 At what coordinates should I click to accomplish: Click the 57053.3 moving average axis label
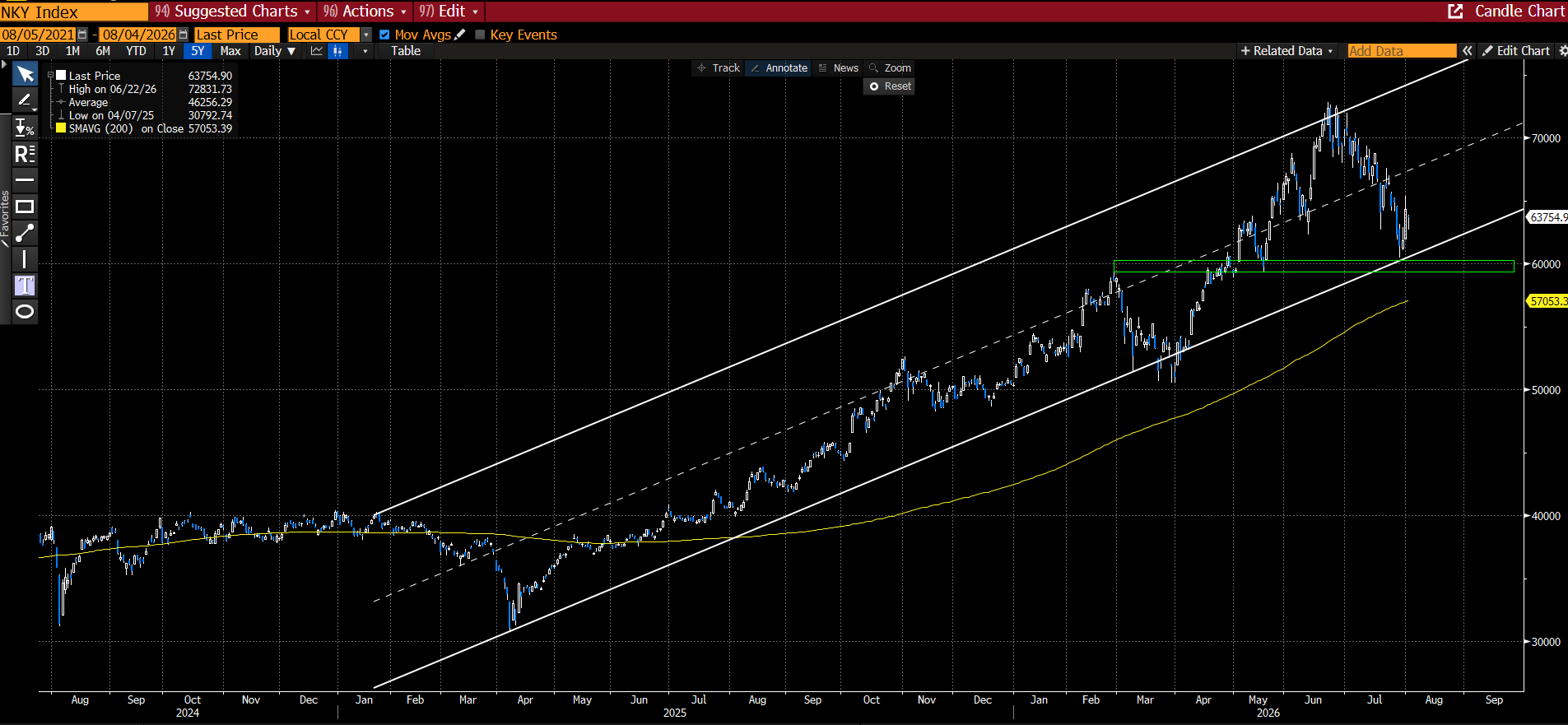[x=1547, y=301]
